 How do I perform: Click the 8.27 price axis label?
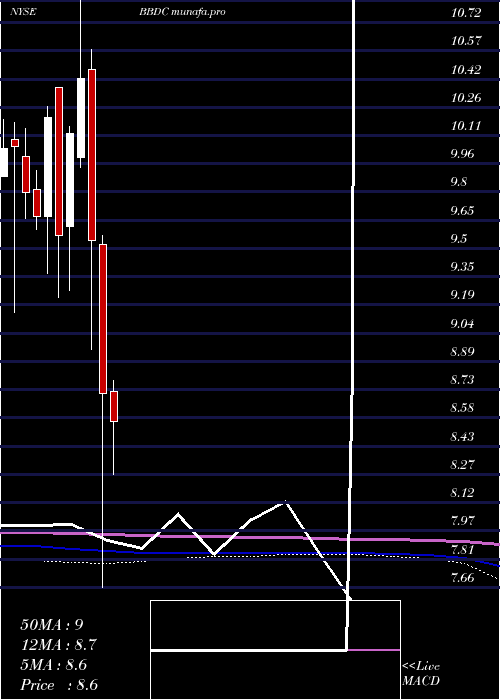[x=464, y=464]
